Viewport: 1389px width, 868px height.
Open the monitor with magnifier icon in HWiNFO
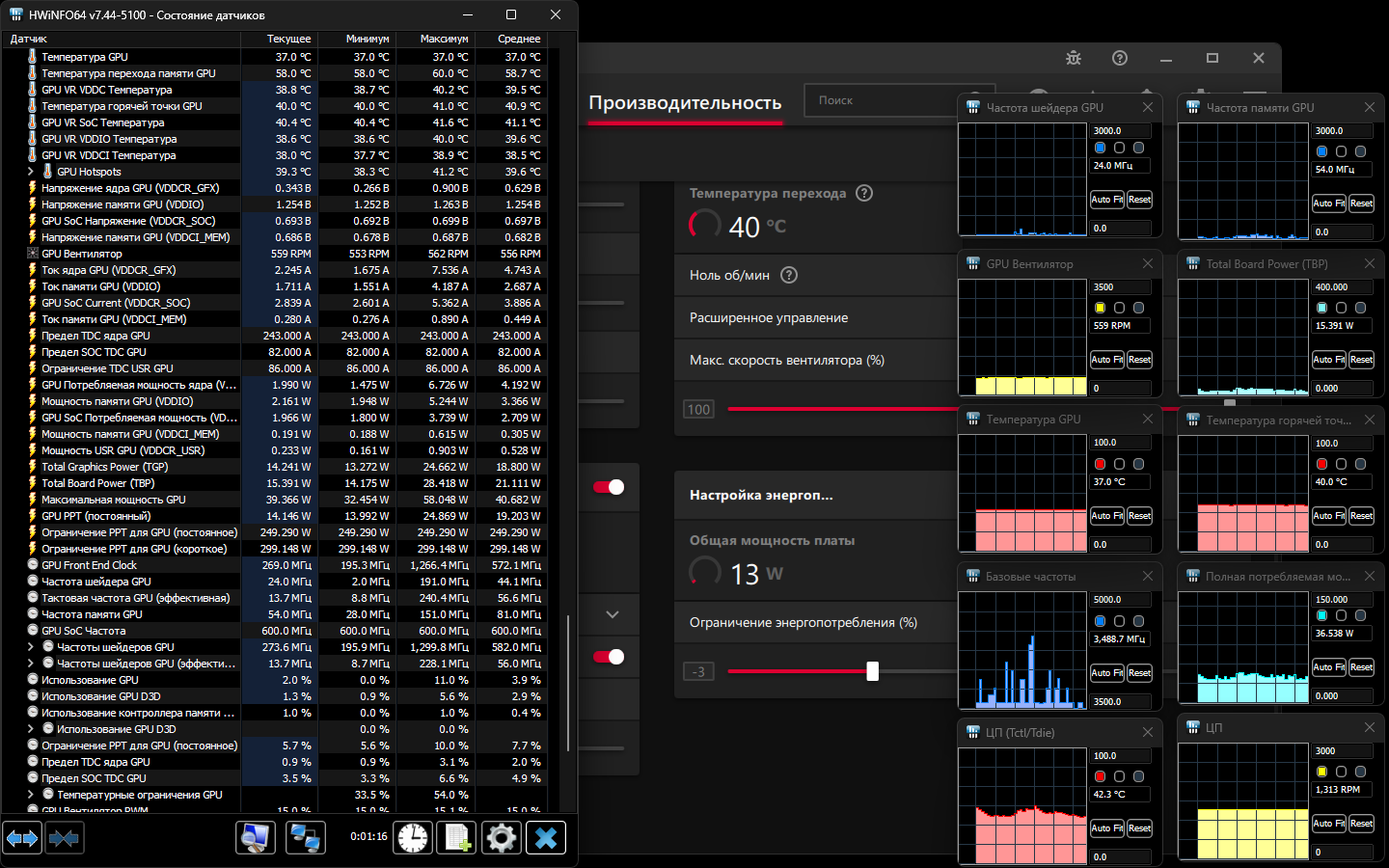tap(256, 838)
